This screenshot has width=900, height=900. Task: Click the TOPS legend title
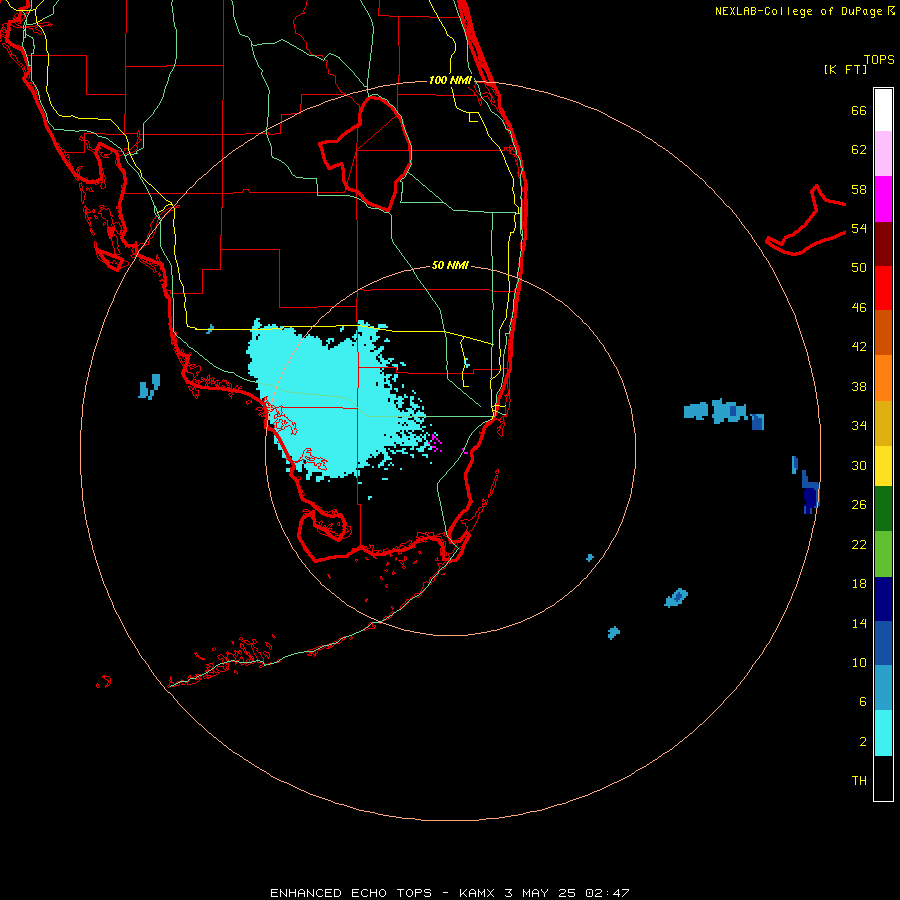[879, 59]
